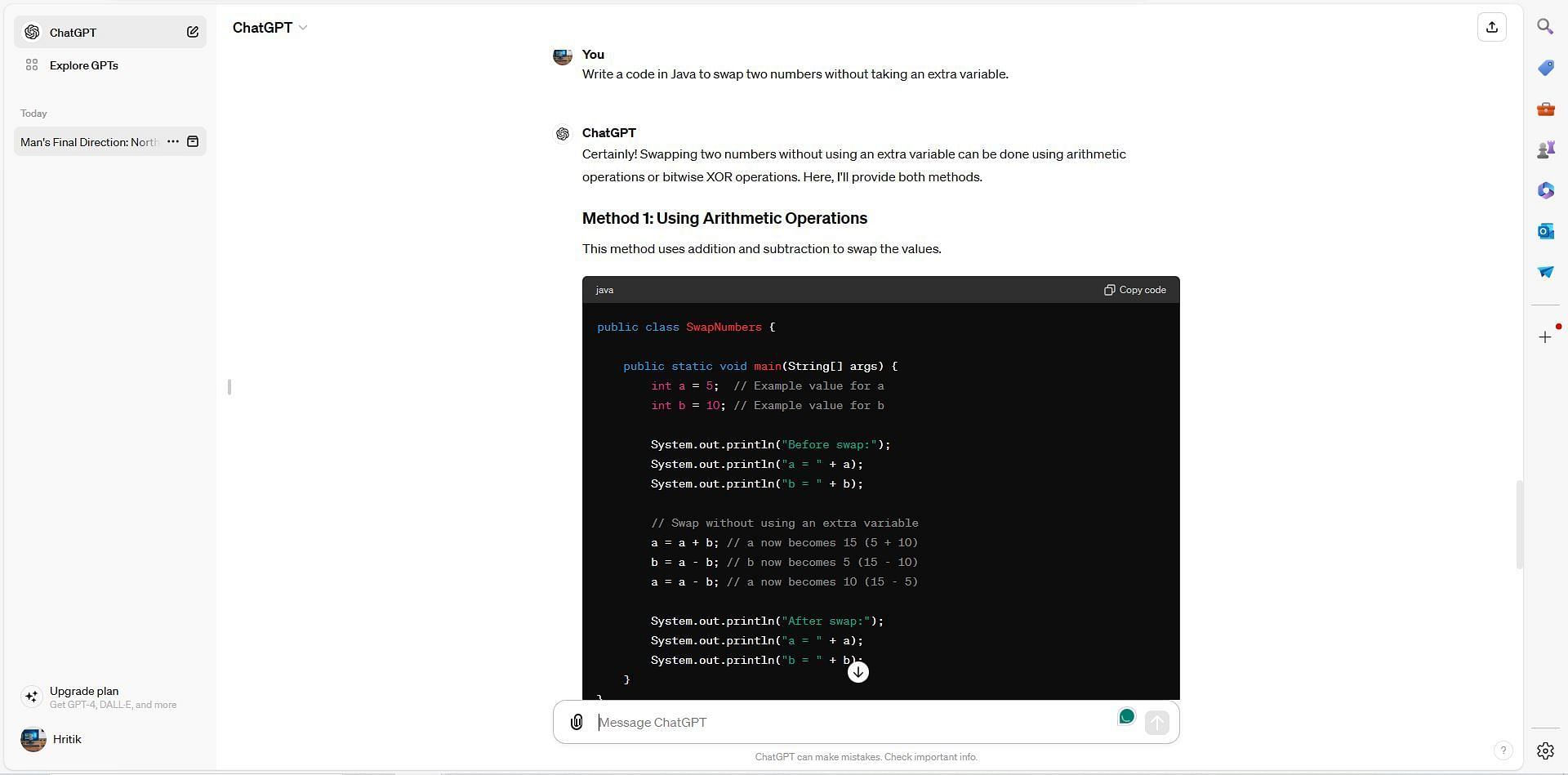Click the help question mark icon
The height and width of the screenshot is (775, 1568).
[x=1503, y=751]
